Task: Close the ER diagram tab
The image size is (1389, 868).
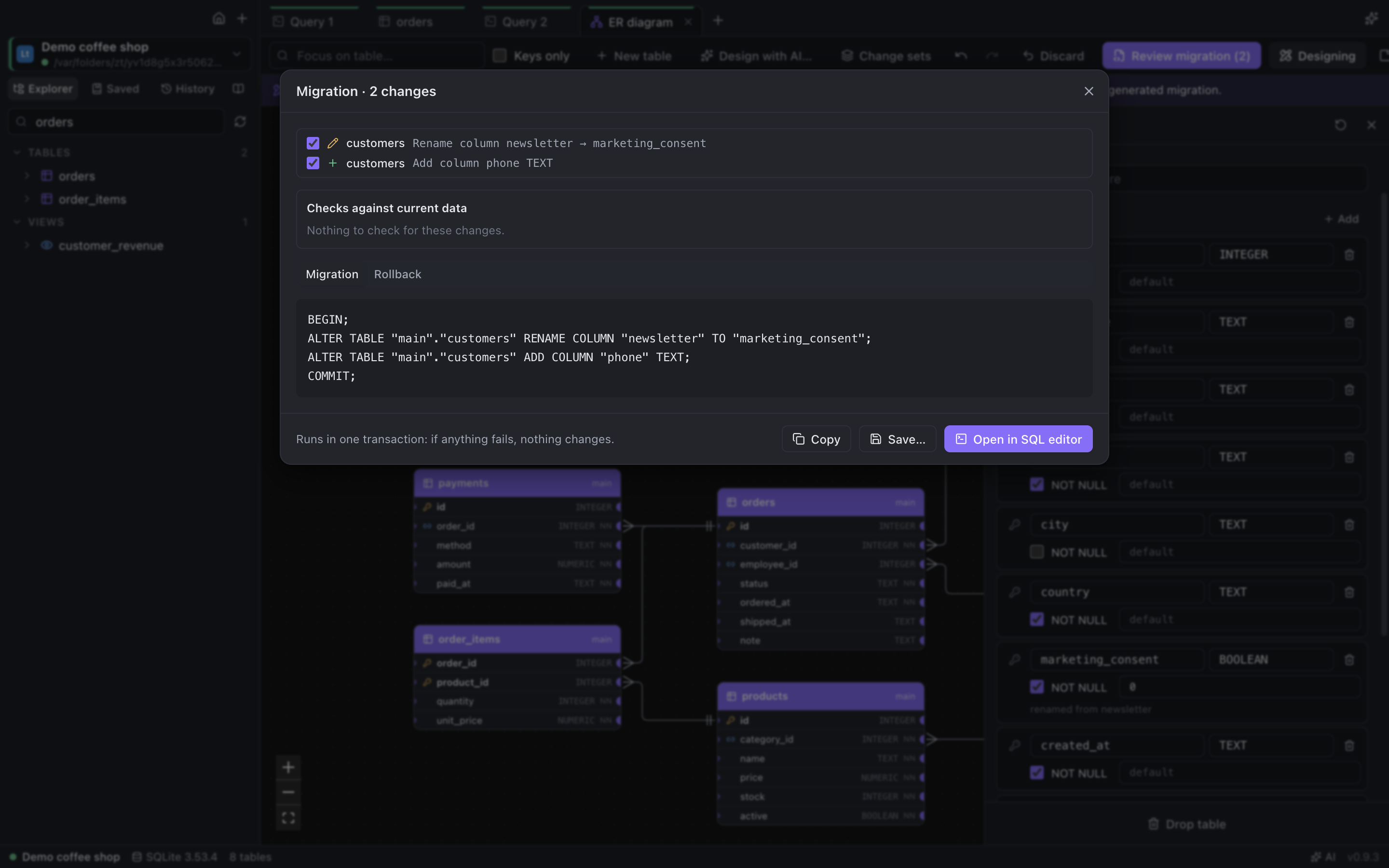Action: [688, 22]
